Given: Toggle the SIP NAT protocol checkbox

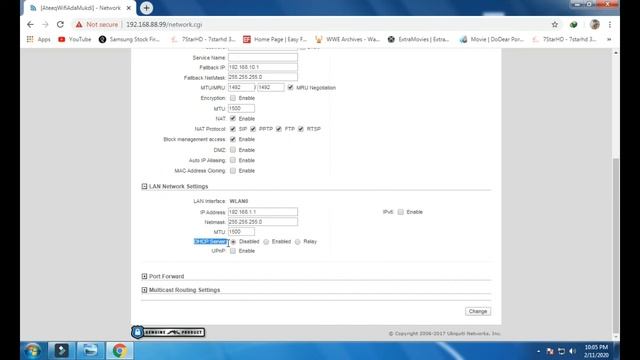Looking at the screenshot, I should [233, 129].
